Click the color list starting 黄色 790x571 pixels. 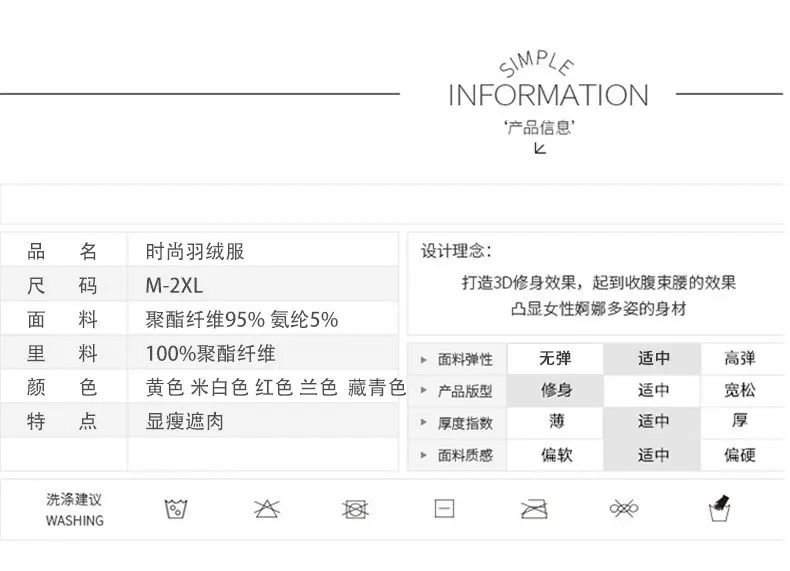click(276, 387)
